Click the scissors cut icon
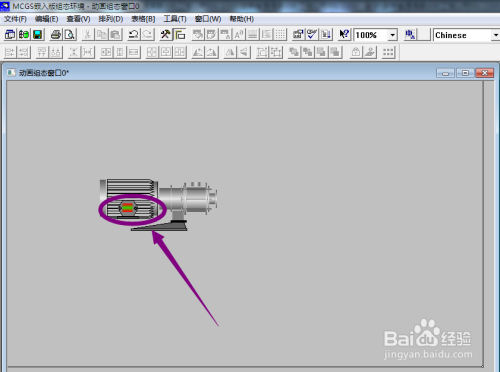The height and width of the screenshot is (372, 500). [87, 34]
